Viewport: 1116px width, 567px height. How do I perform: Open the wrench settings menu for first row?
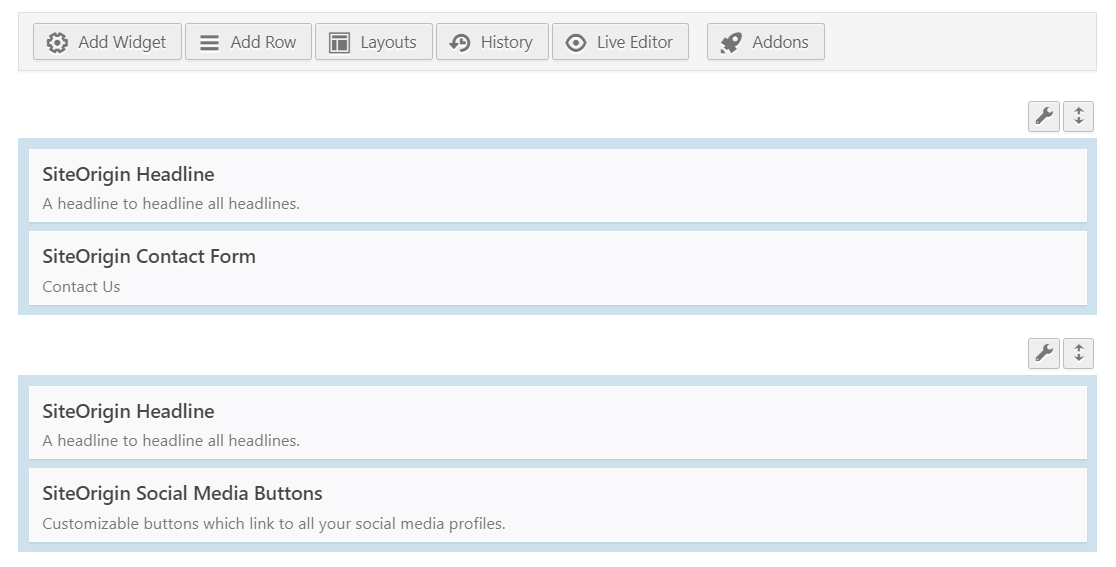(1044, 116)
